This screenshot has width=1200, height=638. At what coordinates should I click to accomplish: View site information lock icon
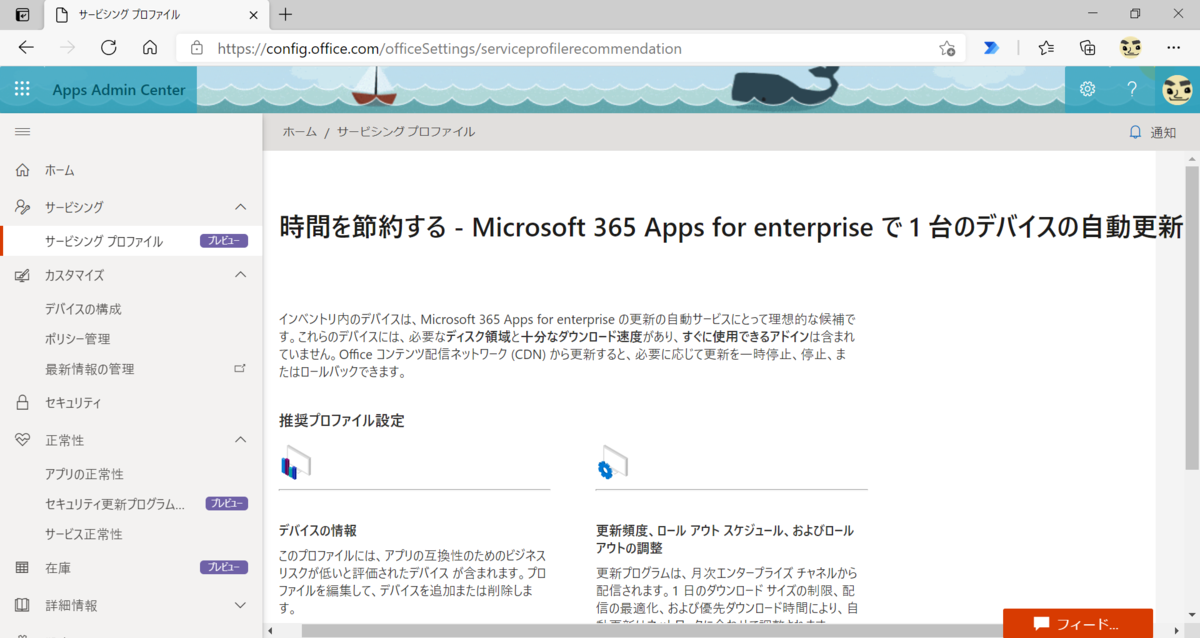pyautogui.click(x=197, y=48)
